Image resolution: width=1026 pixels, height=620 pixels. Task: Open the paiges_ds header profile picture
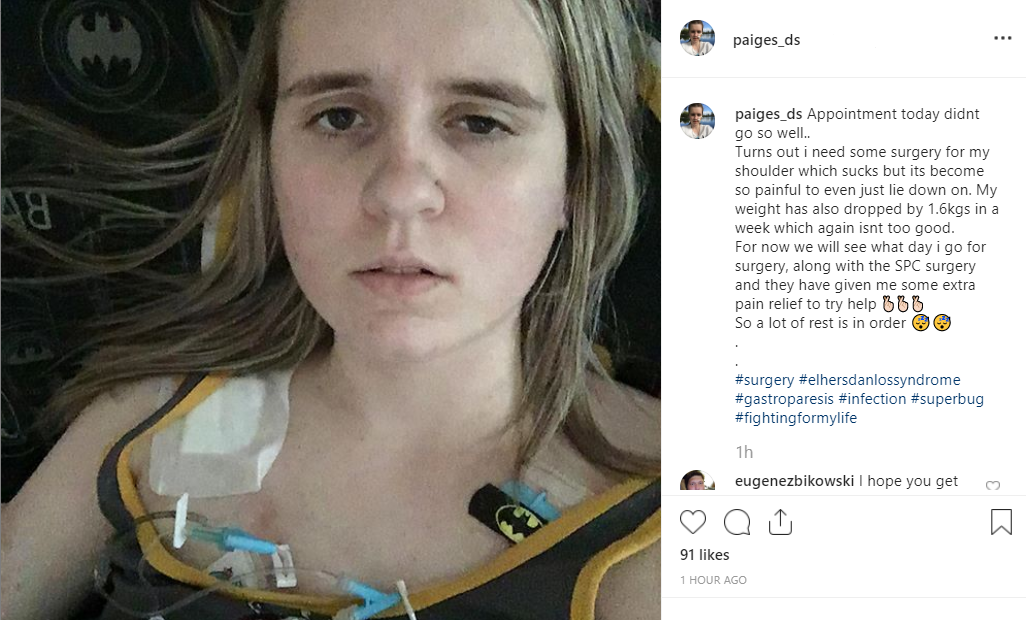click(697, 38)
